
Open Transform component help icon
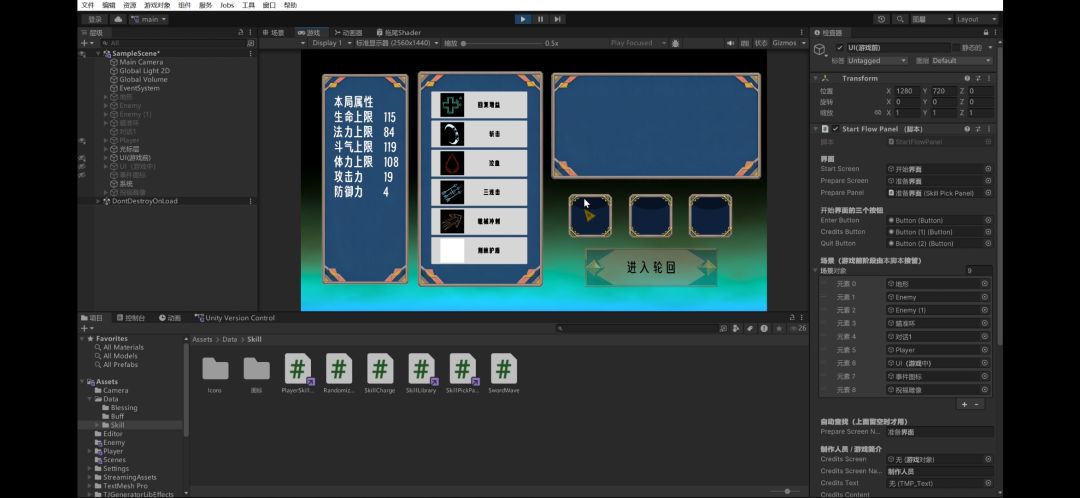click(x=967, y=79)
